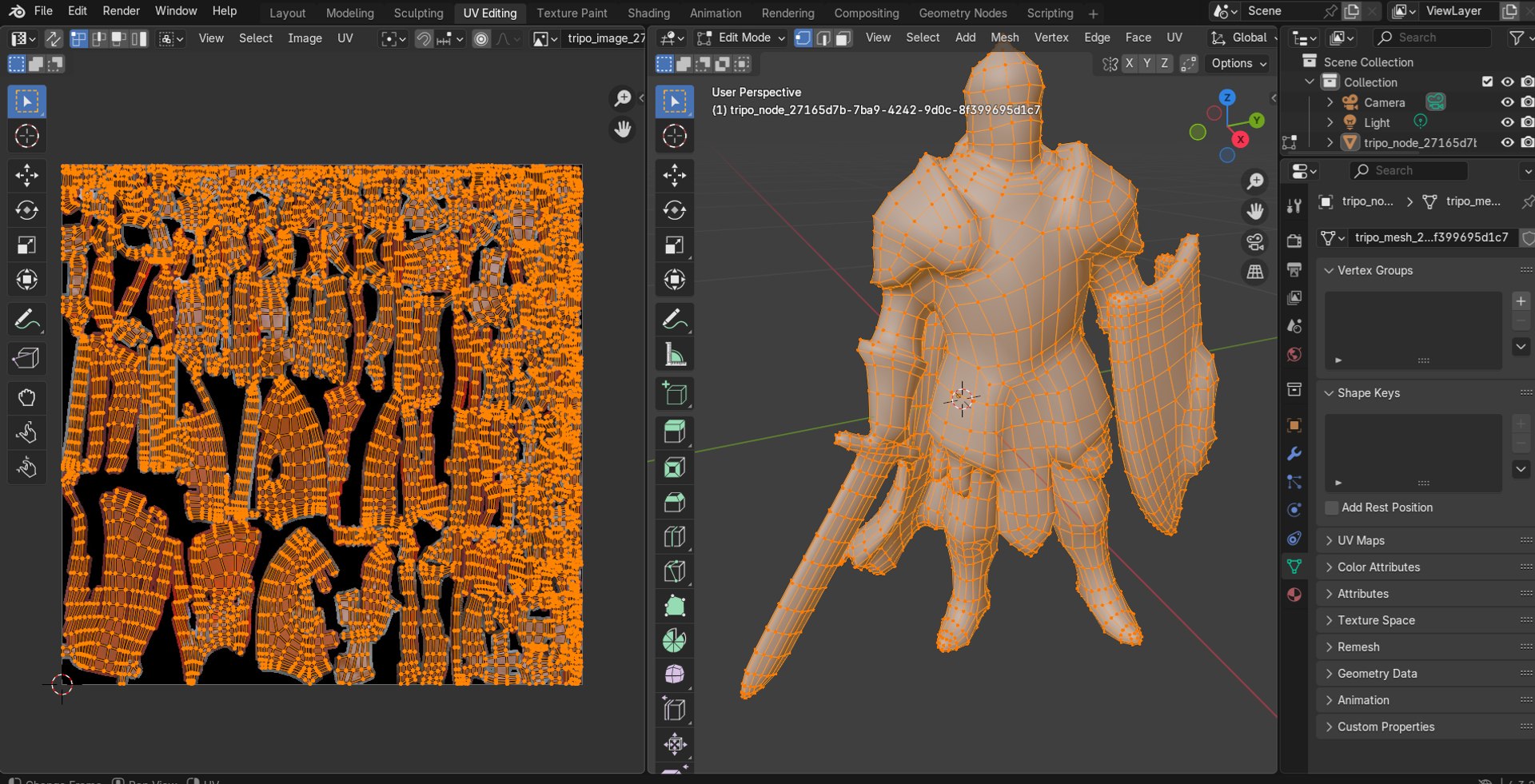Select the Scale tool in 3D viewport toolbar
This screenshot has height=784, width=1535.
(x=674, y=245)
